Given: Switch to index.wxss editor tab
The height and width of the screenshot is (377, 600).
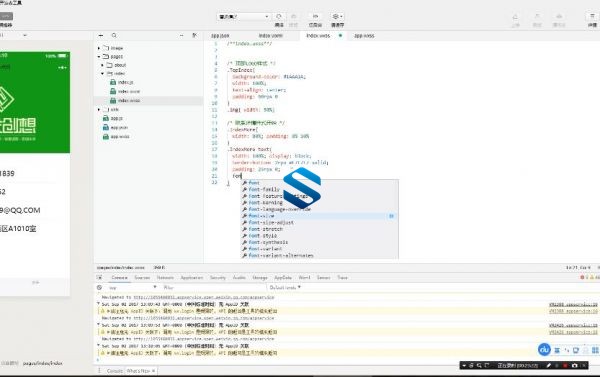Looking at the screenshot, I should (318, 36).
